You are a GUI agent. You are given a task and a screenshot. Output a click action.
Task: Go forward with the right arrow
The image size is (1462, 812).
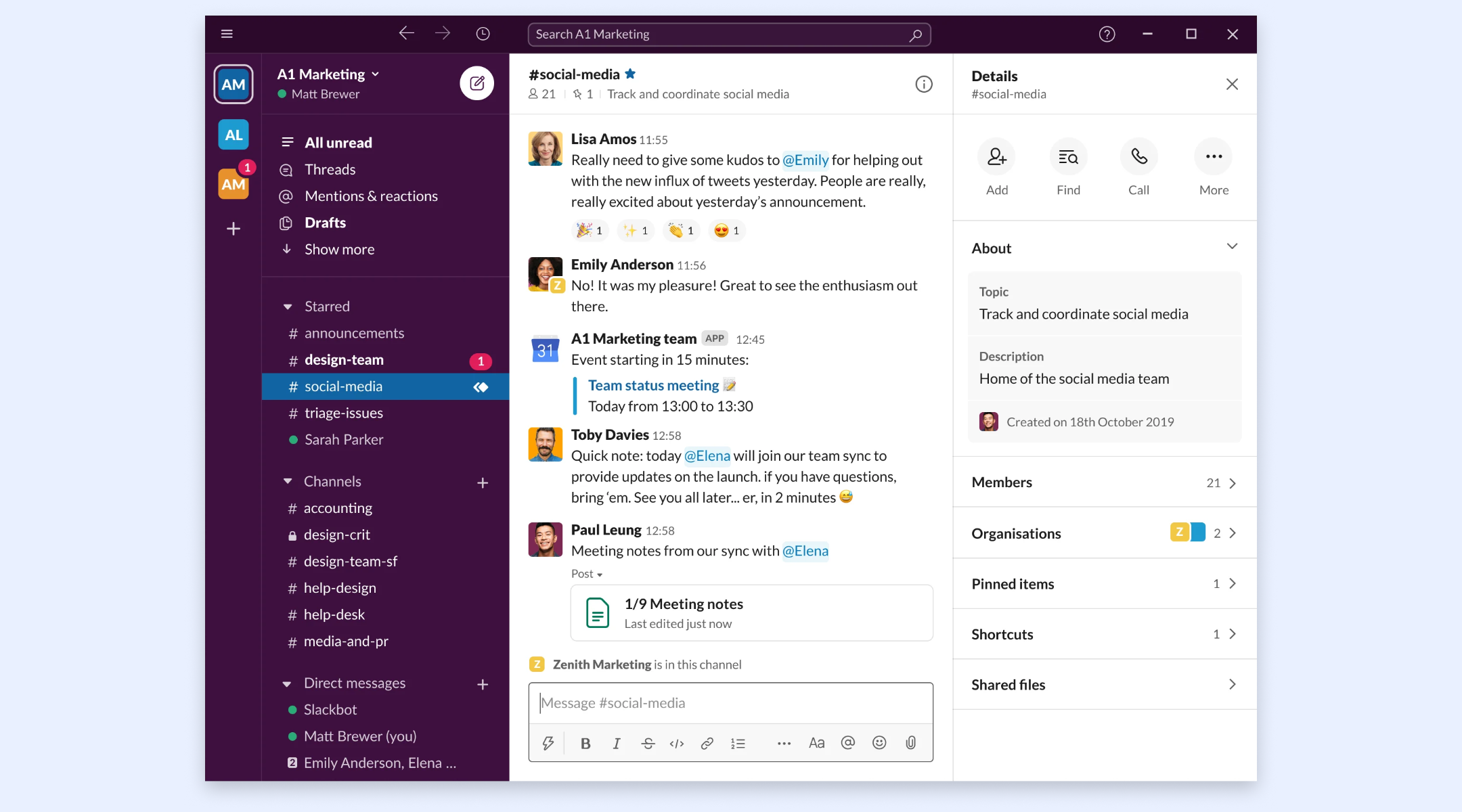point(443,33)
